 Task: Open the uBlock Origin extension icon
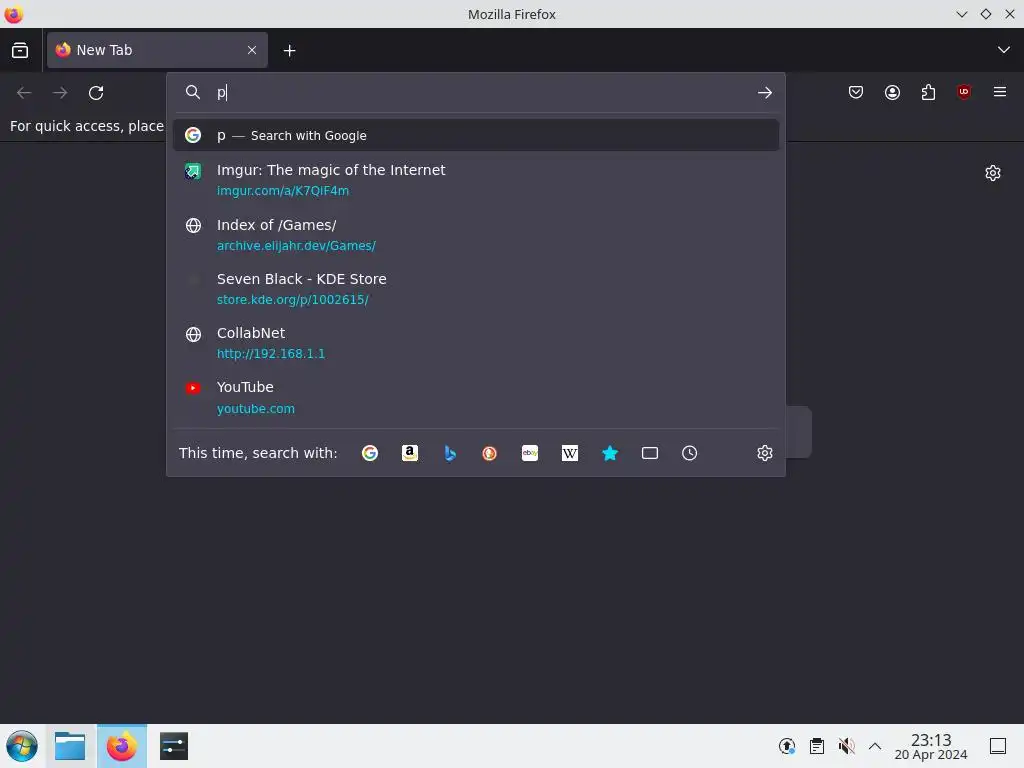click(964, 92)
